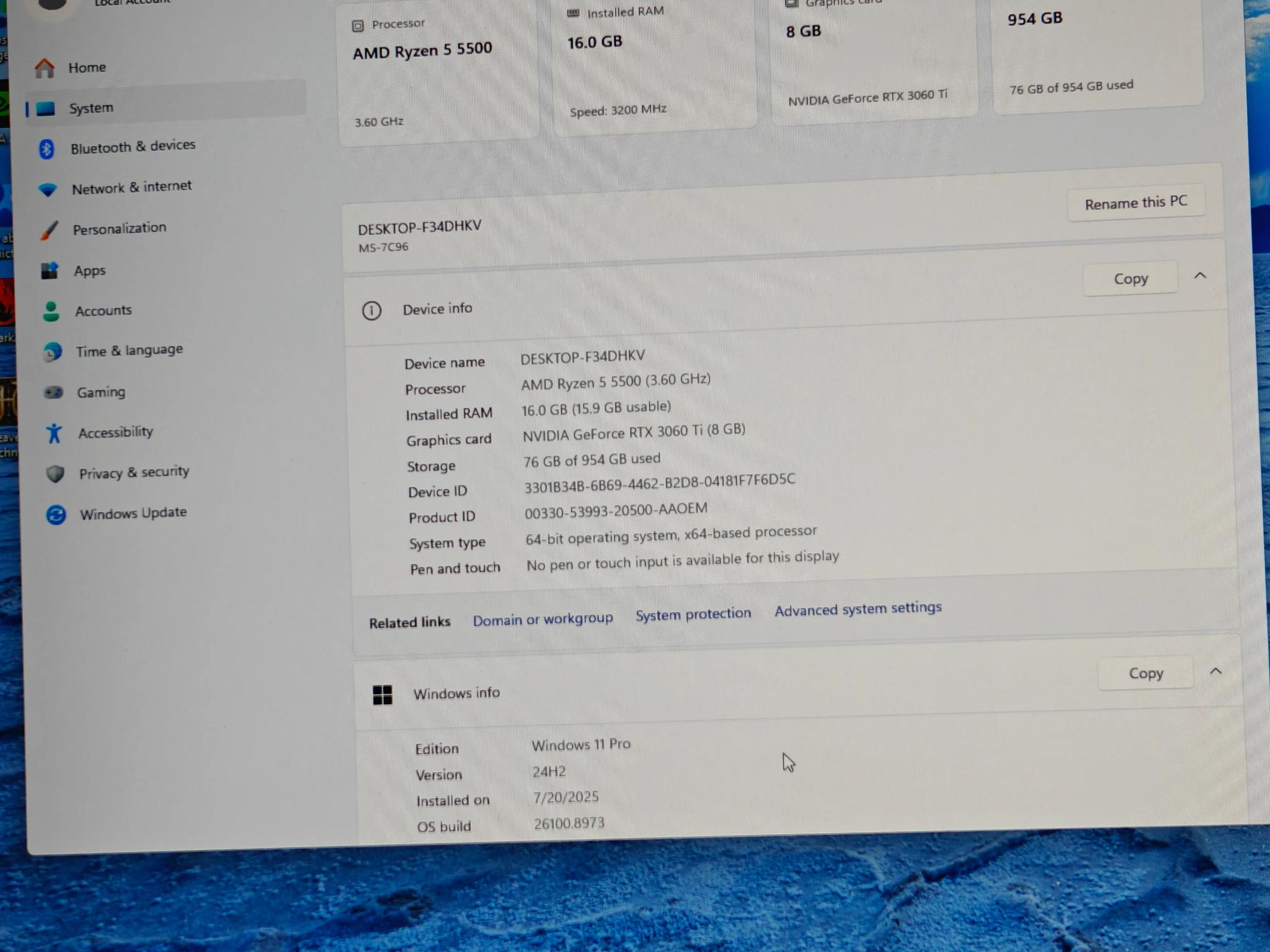Click the Windows Update refresh icon
The width and height of the screenshot is (1270, 952).
pos(56,514)
